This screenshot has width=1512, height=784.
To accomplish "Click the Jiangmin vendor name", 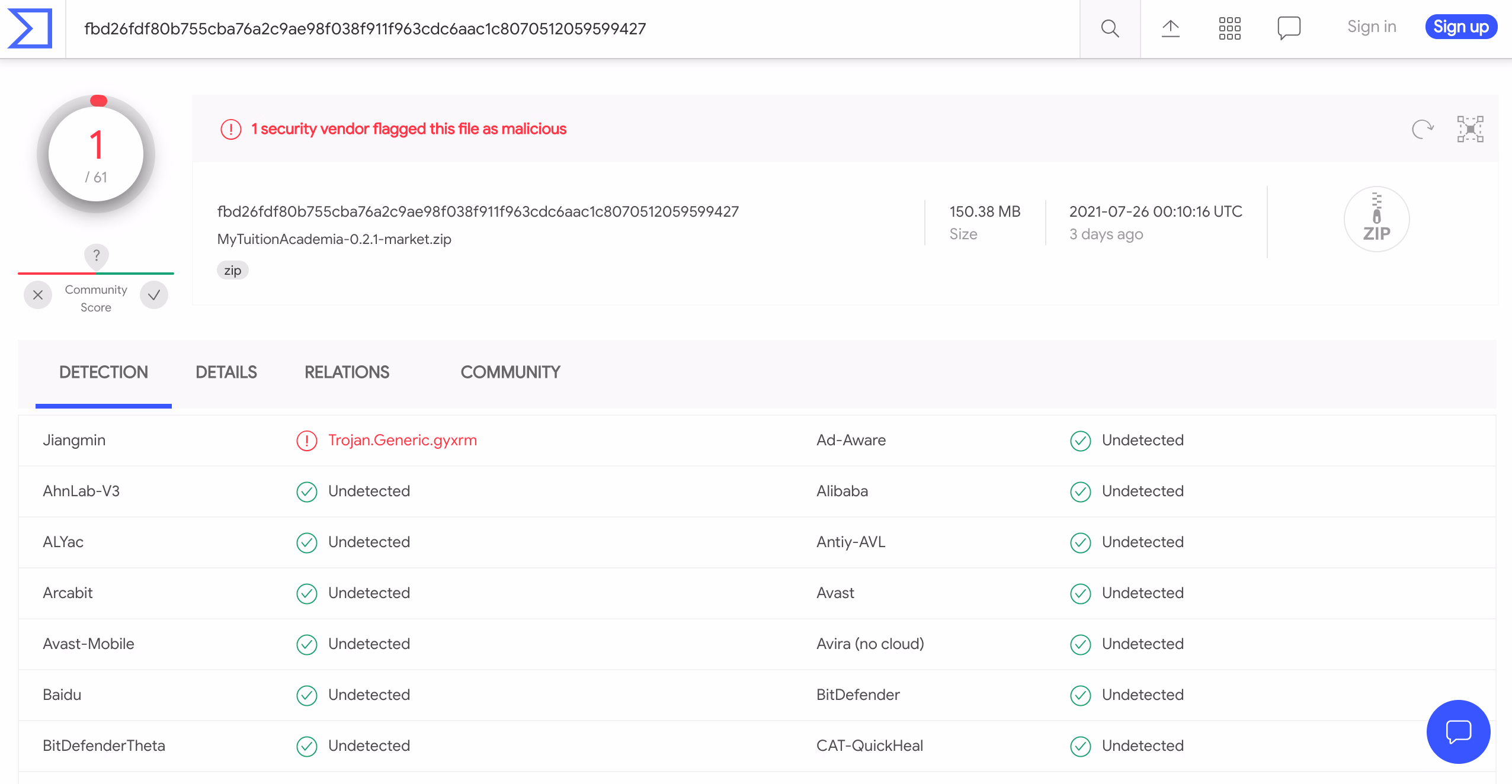I will click(x=74, y=440).
